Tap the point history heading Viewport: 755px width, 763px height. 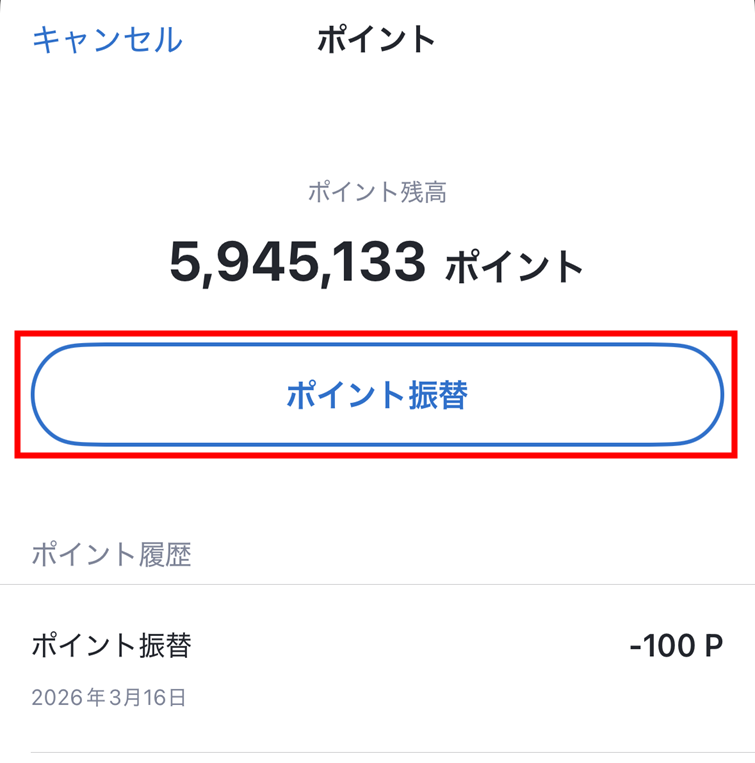tap(111, 554)
